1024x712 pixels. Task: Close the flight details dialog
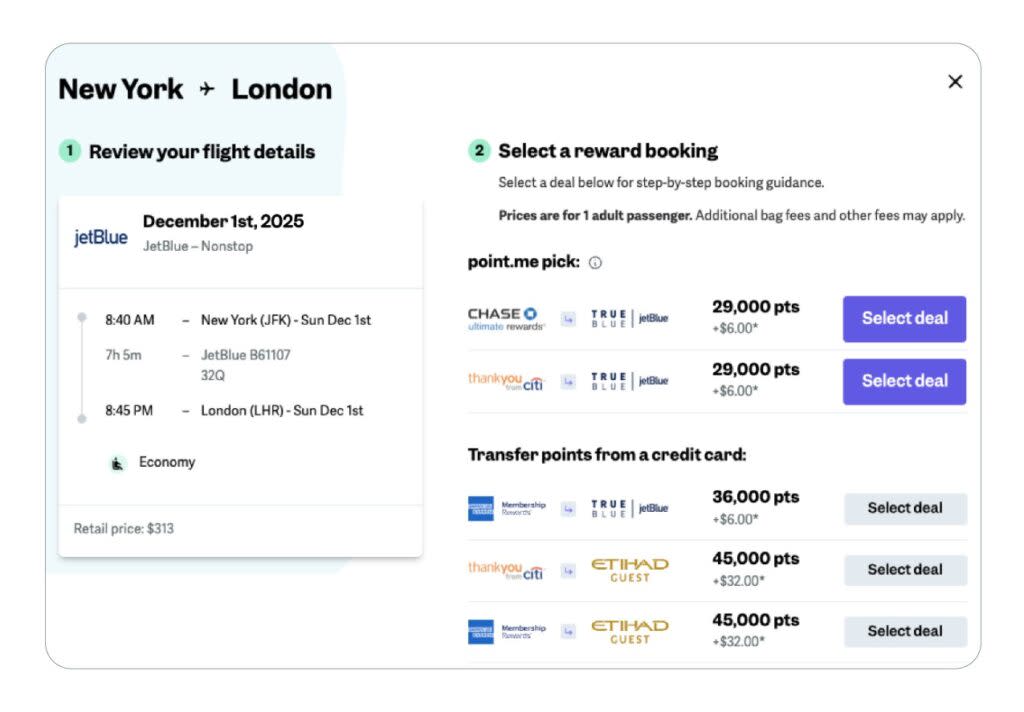click(x=955, y=82)
